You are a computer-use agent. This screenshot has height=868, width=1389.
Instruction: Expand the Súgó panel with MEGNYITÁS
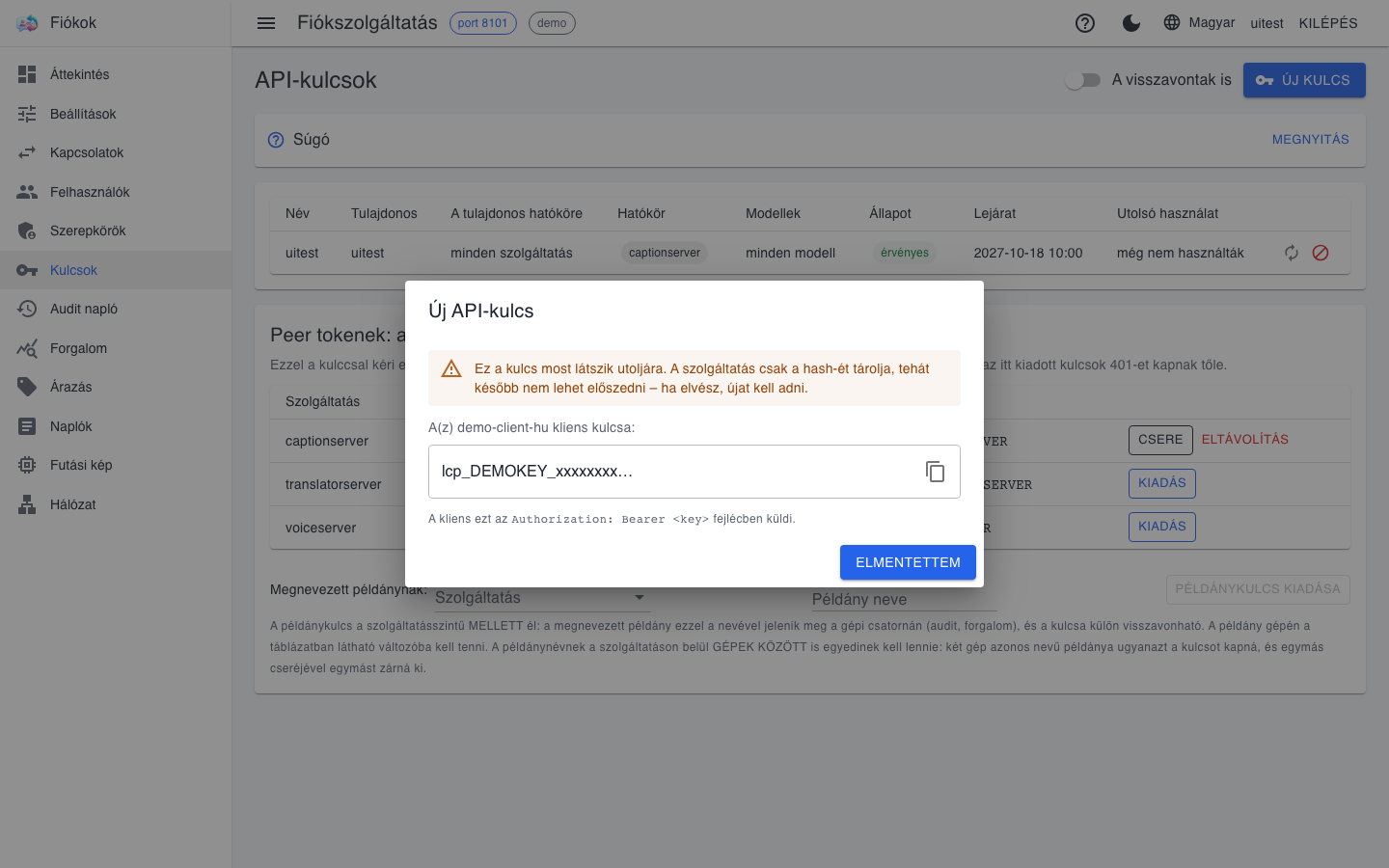pos(1310,140)
